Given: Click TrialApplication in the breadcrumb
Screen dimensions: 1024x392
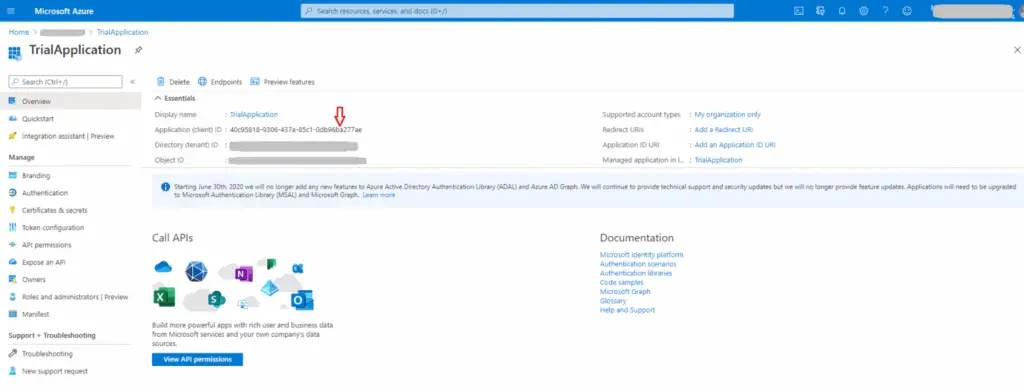Looking at the screenshot, I should coord(122,32).
